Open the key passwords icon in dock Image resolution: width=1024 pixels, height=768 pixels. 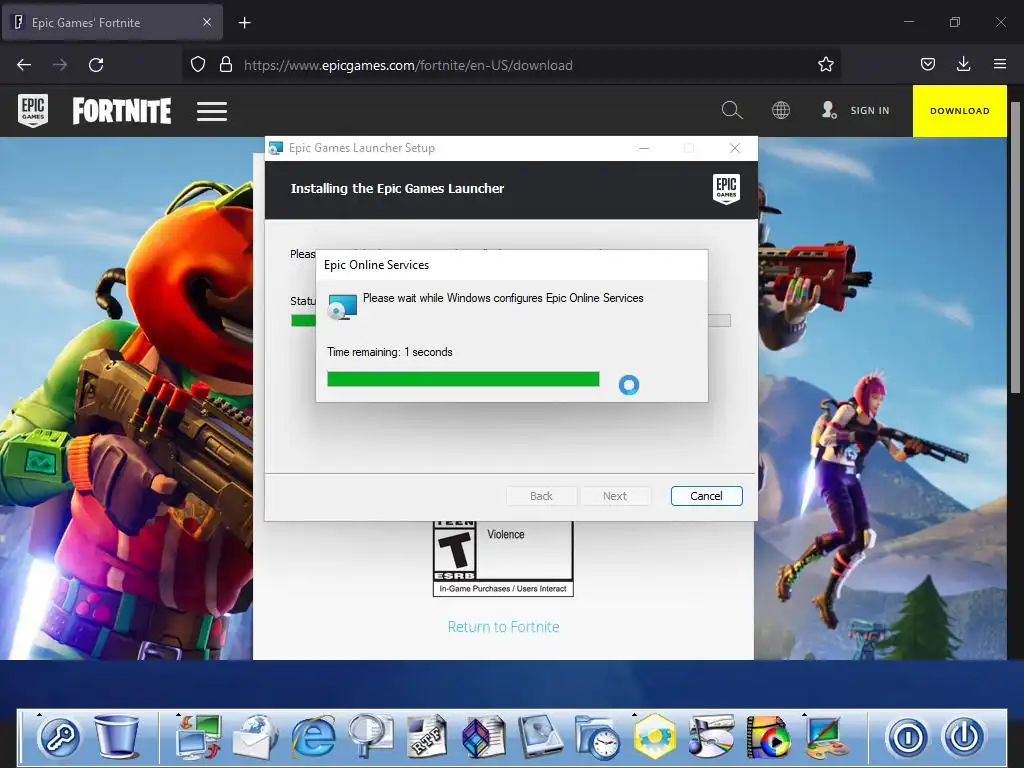click(x=59, y=738)
